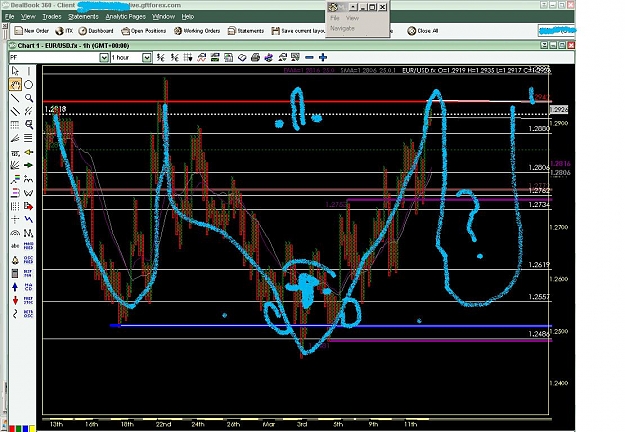The image size is (625, 432).
Task: Click the ITX toolbar button
Action: coord(64,31)
